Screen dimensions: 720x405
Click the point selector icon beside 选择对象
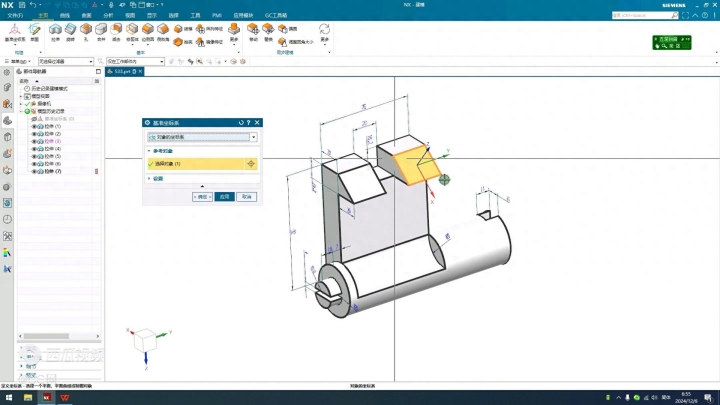coord(251,164)
